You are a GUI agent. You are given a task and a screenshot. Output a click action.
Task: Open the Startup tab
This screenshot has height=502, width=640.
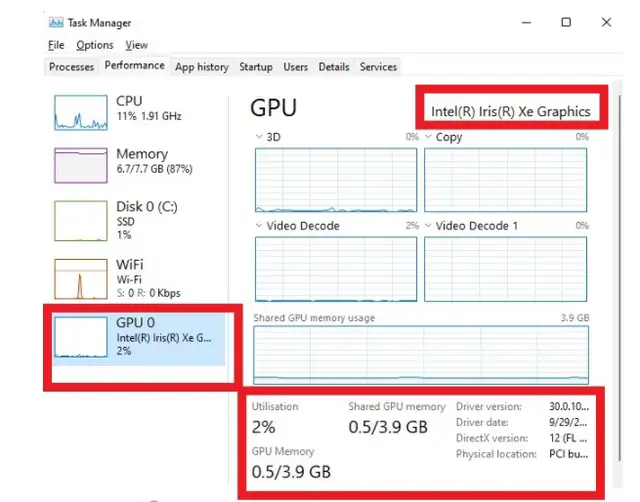coord(256,67)
